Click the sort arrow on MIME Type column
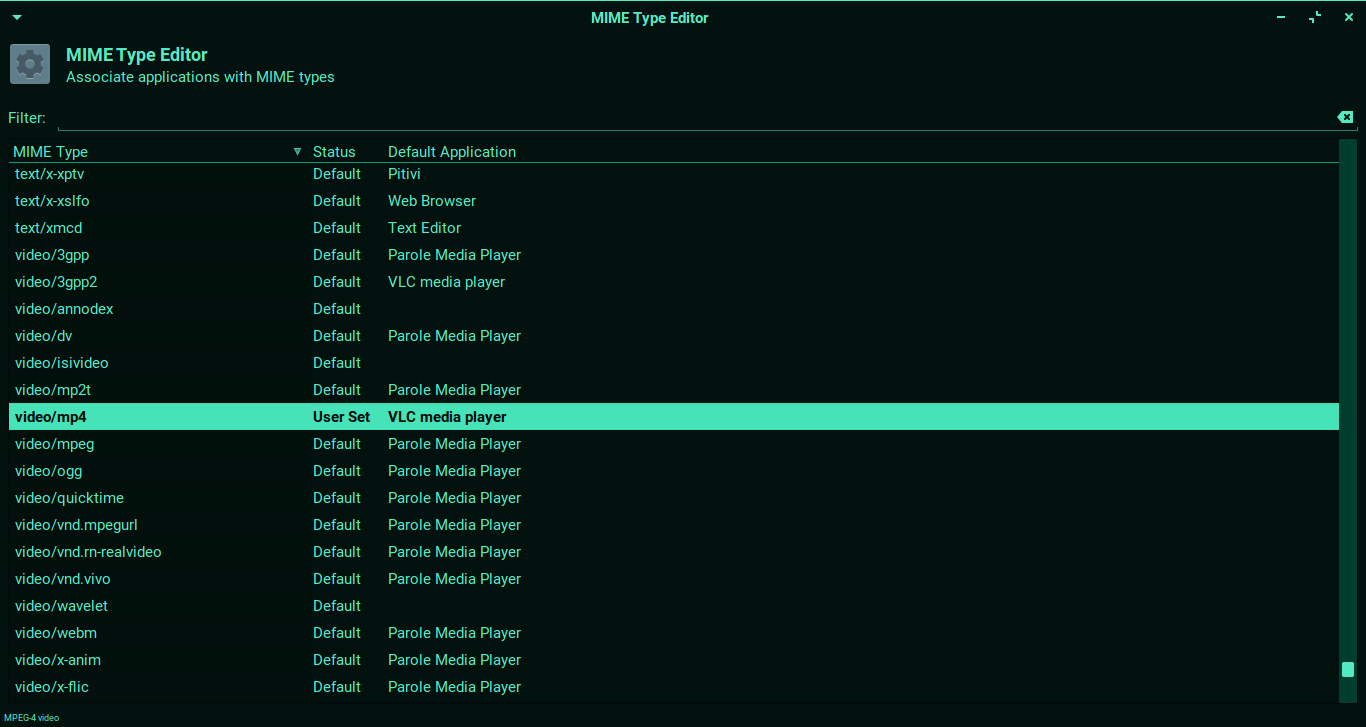The width and height of the screenshot is (1366, 727). (x=297, y=152)
